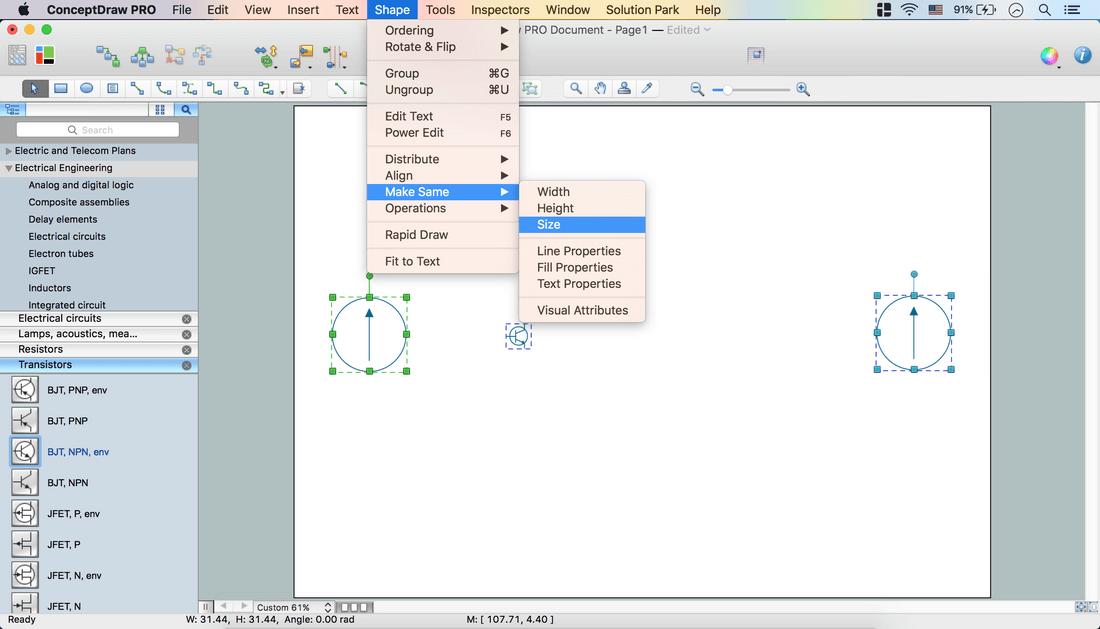Click the BJT, PNP, env transistor shape
The width and height of the screenshot is (1100, 629).
click(25, 390)
